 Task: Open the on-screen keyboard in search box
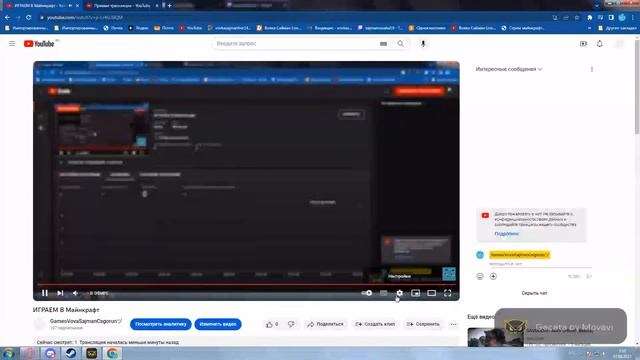[x=383, y=44]
